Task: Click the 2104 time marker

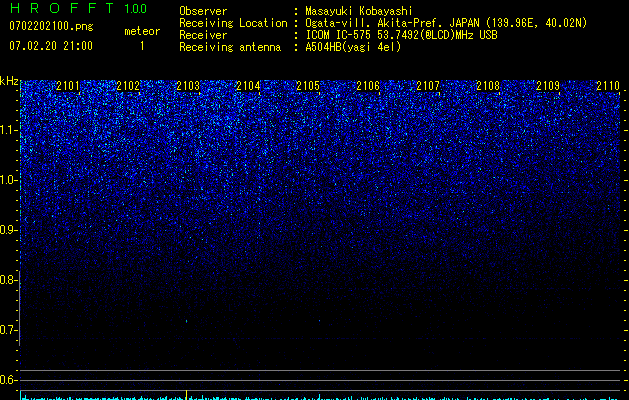Action: [248, 86]
